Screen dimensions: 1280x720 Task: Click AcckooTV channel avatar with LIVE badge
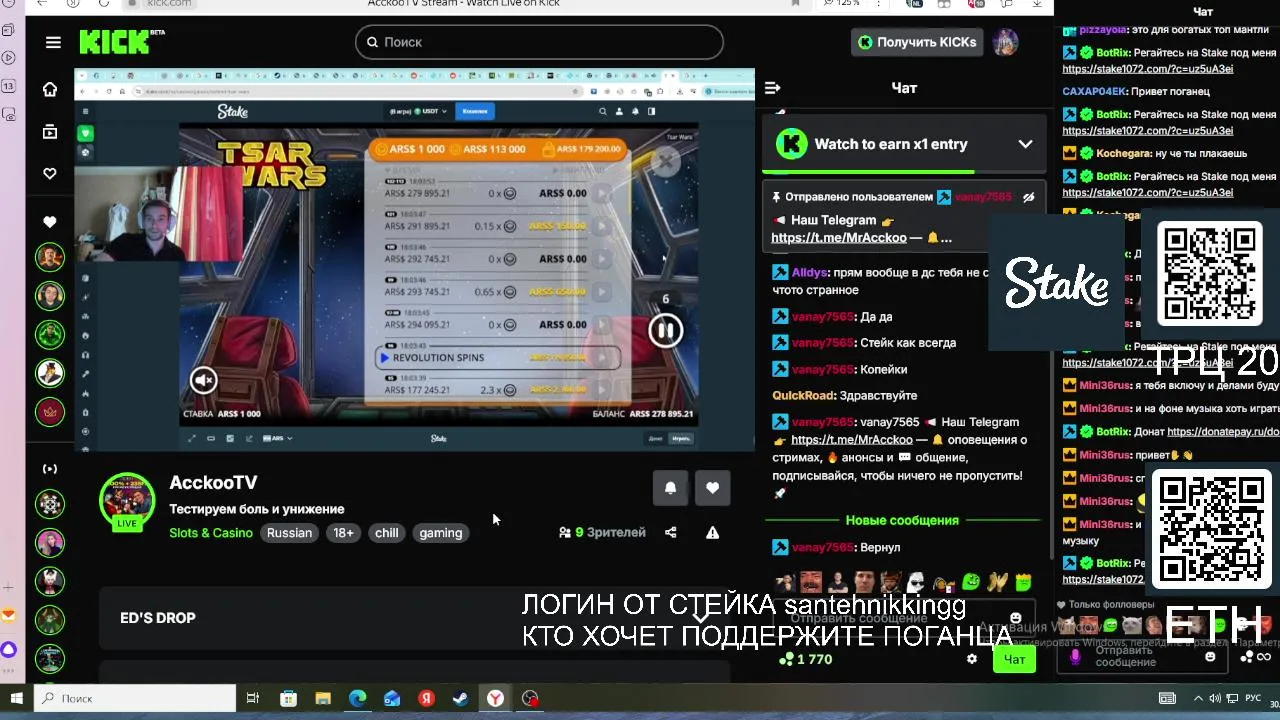[127, 500]
